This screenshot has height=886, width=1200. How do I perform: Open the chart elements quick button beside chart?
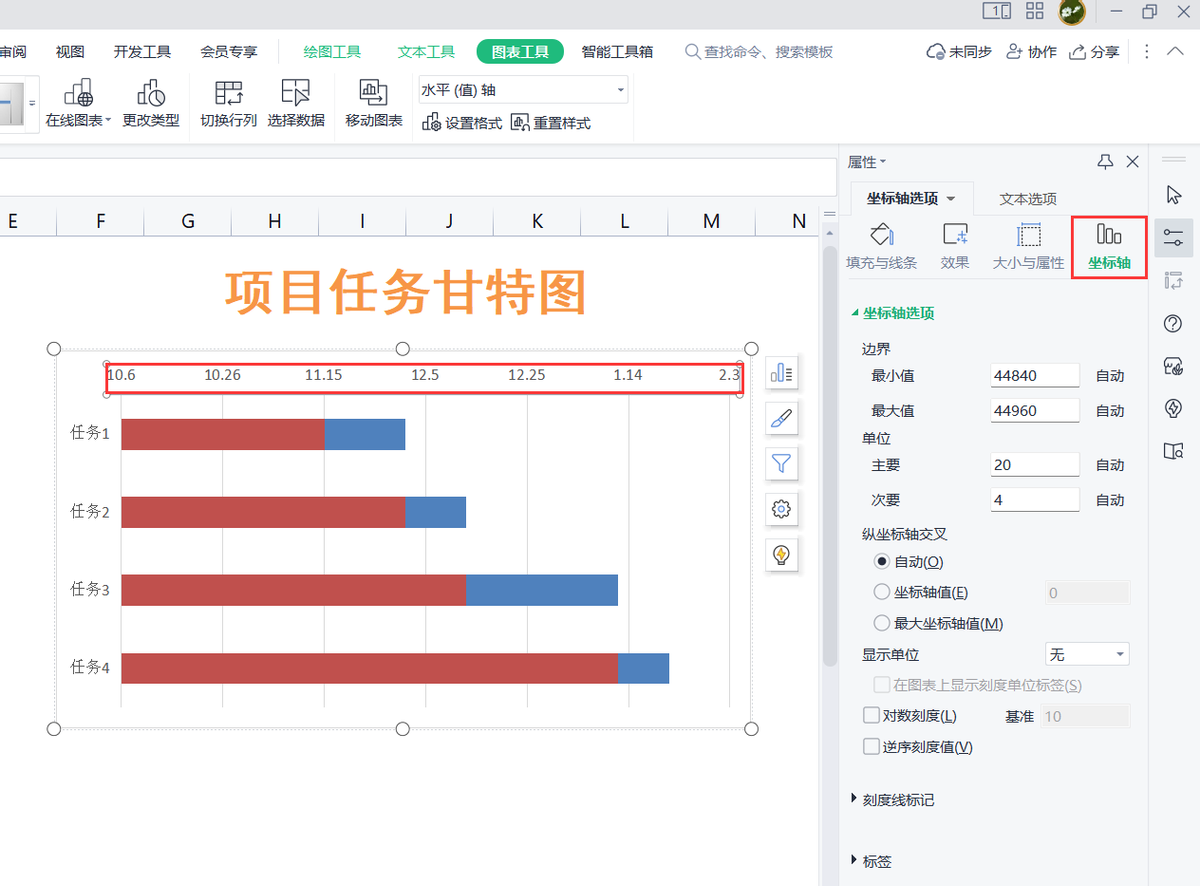click(782, 374)
